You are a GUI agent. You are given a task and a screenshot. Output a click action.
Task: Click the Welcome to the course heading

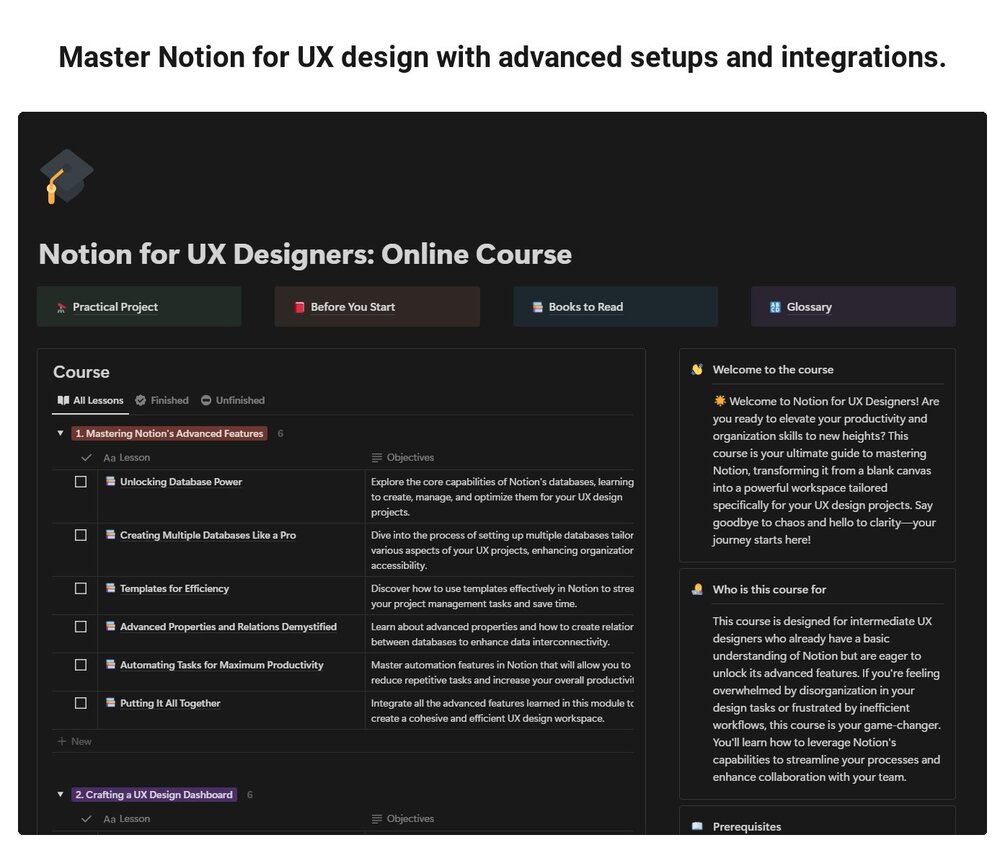coord(773,370)
